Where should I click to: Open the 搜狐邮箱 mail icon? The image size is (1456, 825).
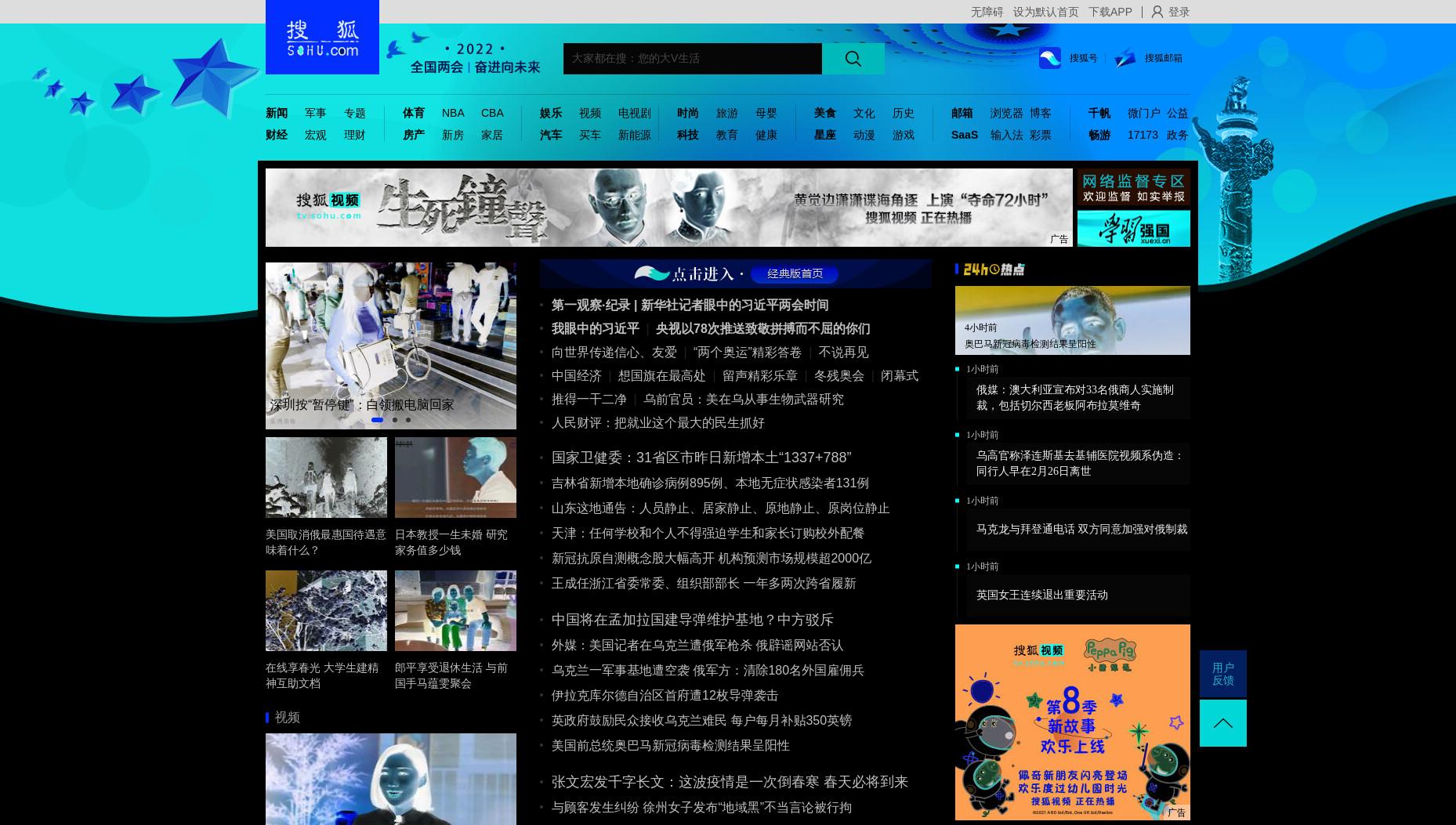(1125, 58)
